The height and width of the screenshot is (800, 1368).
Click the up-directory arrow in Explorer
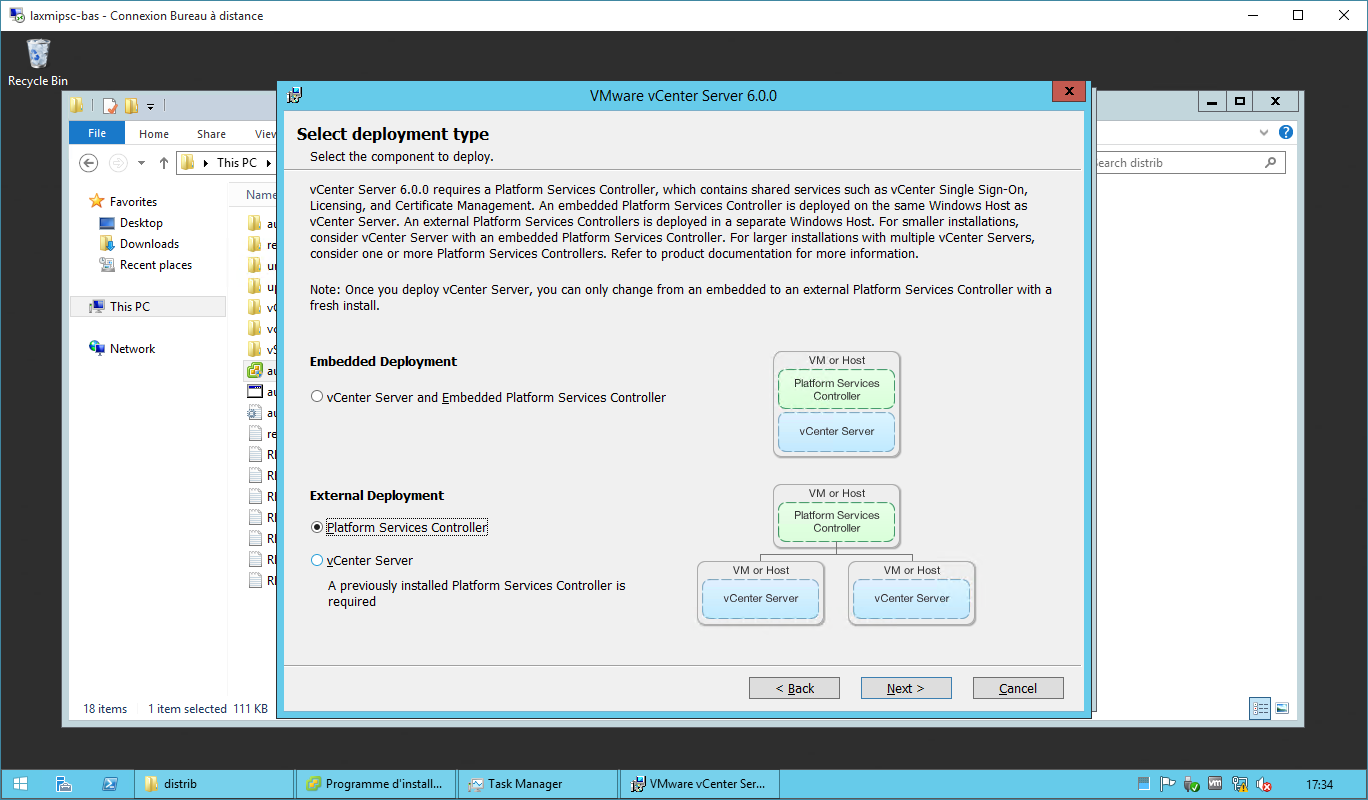164,163
